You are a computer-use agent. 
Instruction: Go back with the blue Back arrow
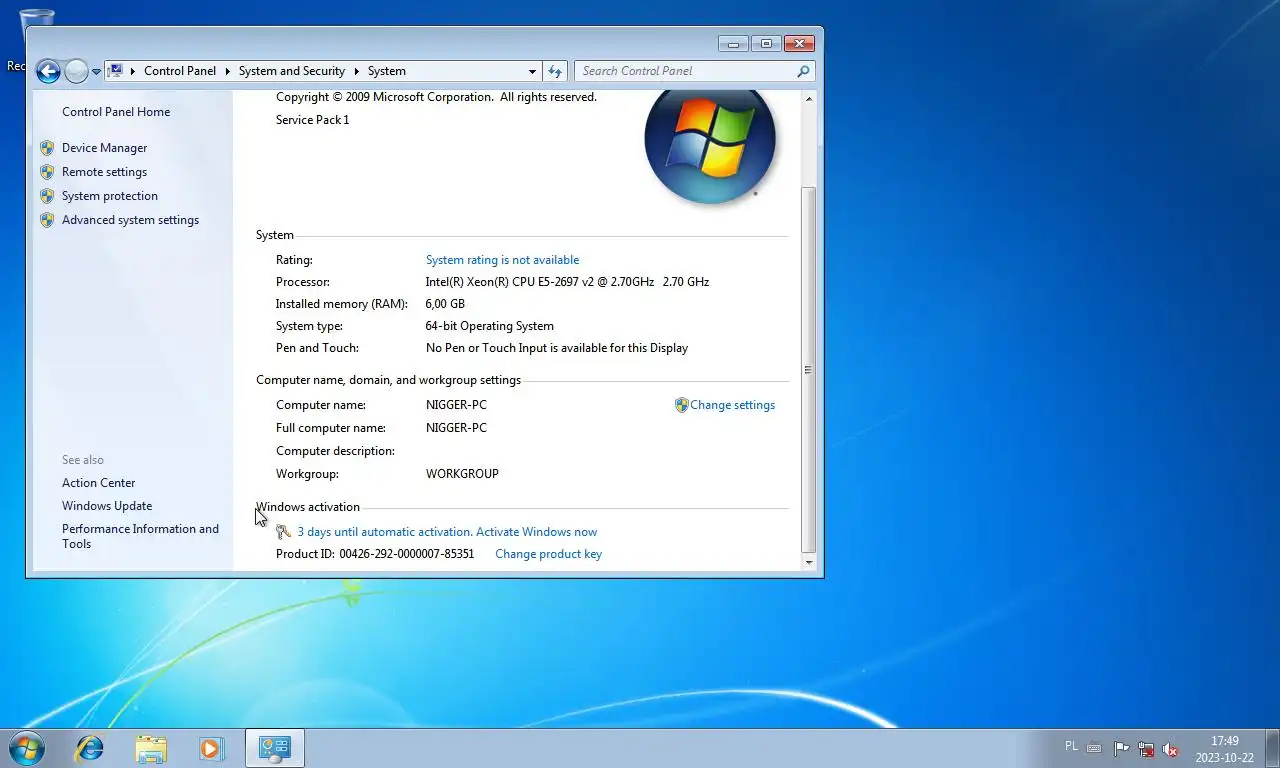[48, 71]
